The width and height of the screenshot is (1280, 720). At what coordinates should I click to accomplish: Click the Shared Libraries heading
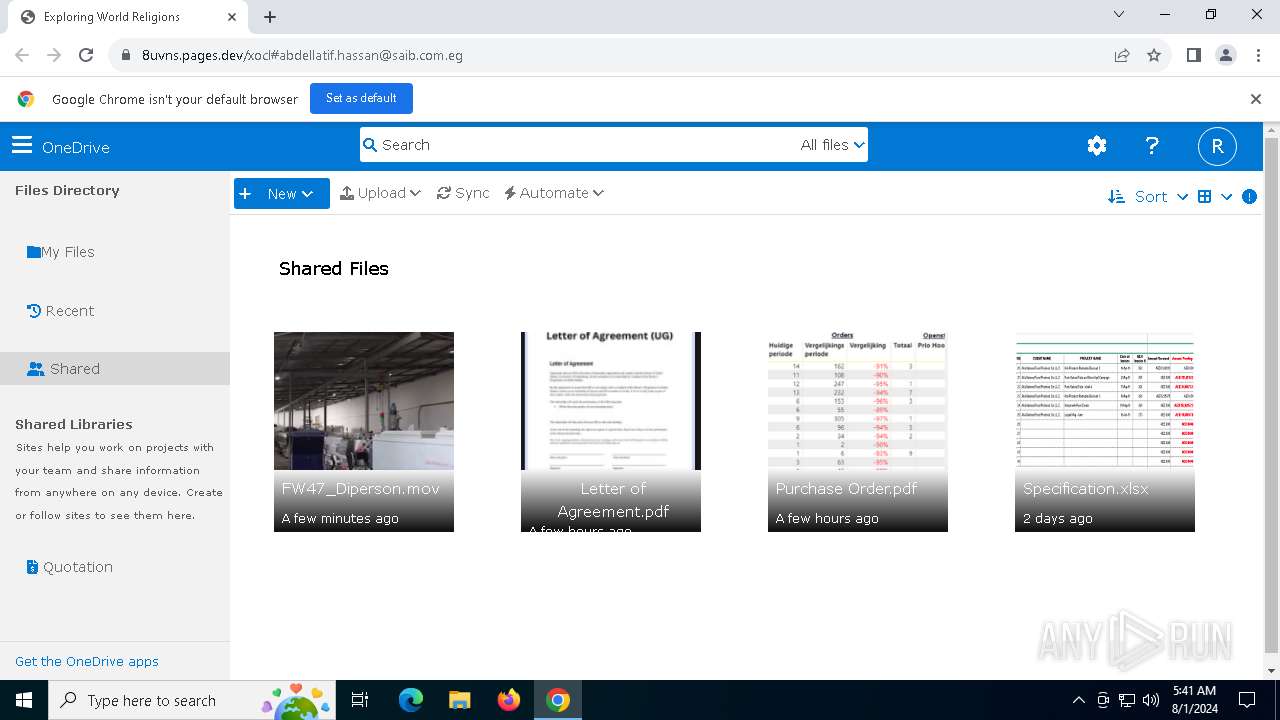(x=74, y=424)
